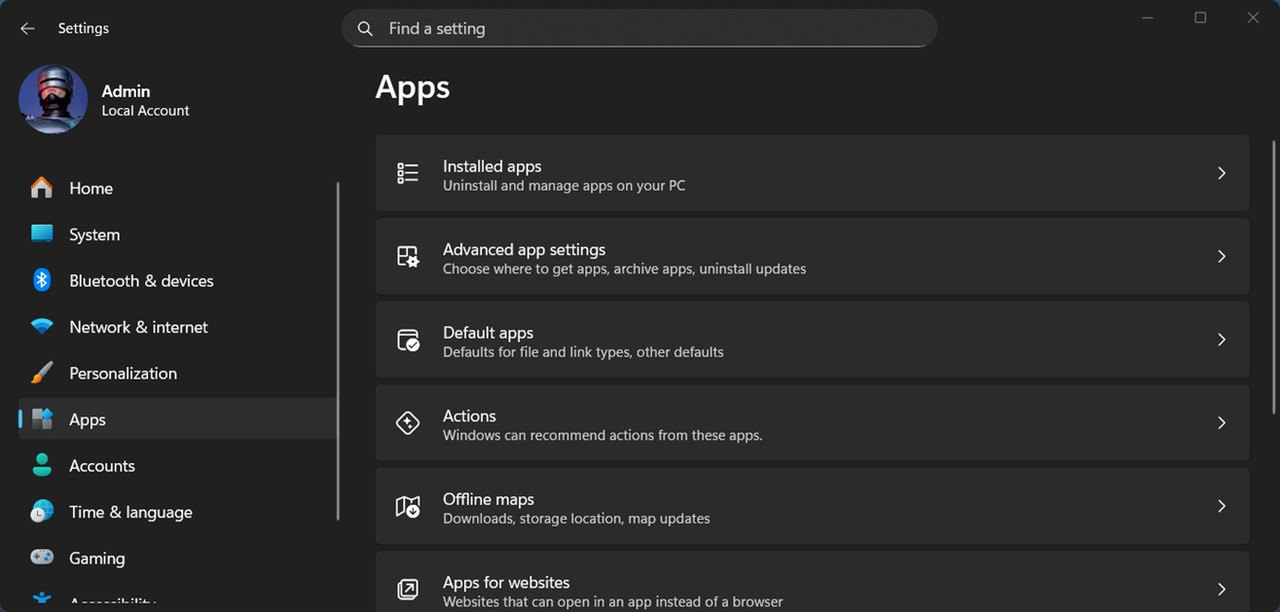Open Offline maps title
This screenshot has height=612, width=1280.
pyautogui.click(x=488, y=498)
